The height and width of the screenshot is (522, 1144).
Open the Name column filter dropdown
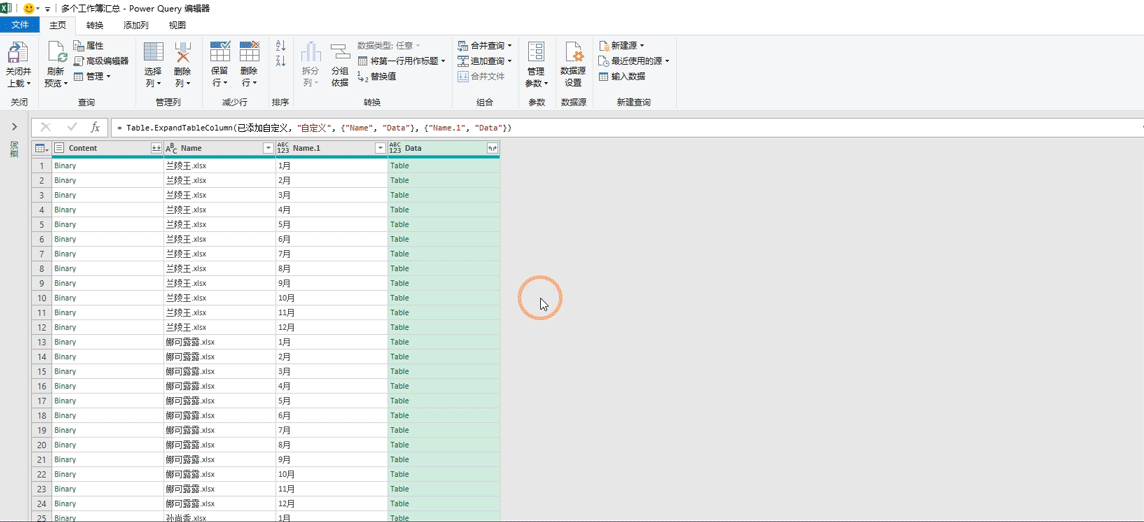268,148
